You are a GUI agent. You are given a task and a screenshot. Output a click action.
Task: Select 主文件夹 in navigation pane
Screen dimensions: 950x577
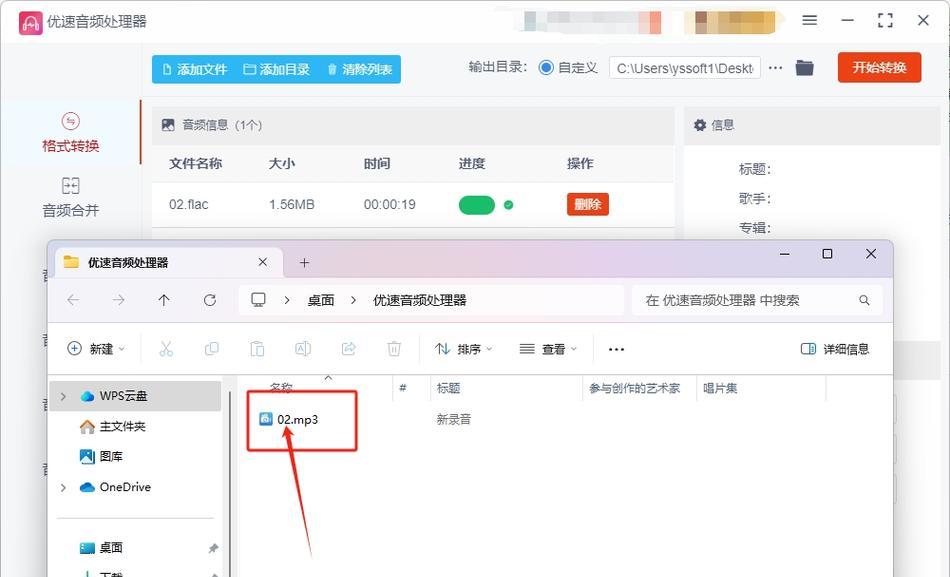click(113, 427)
